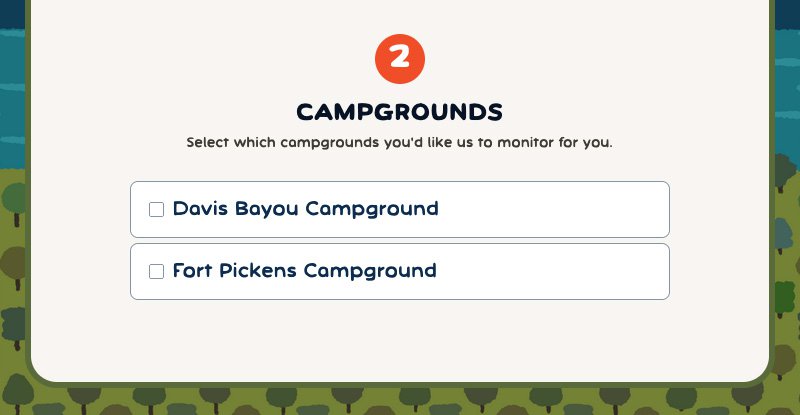Viewport: 800px width, 415px height.
Task: Click the green tree on the right border
Action: (785, 299)
